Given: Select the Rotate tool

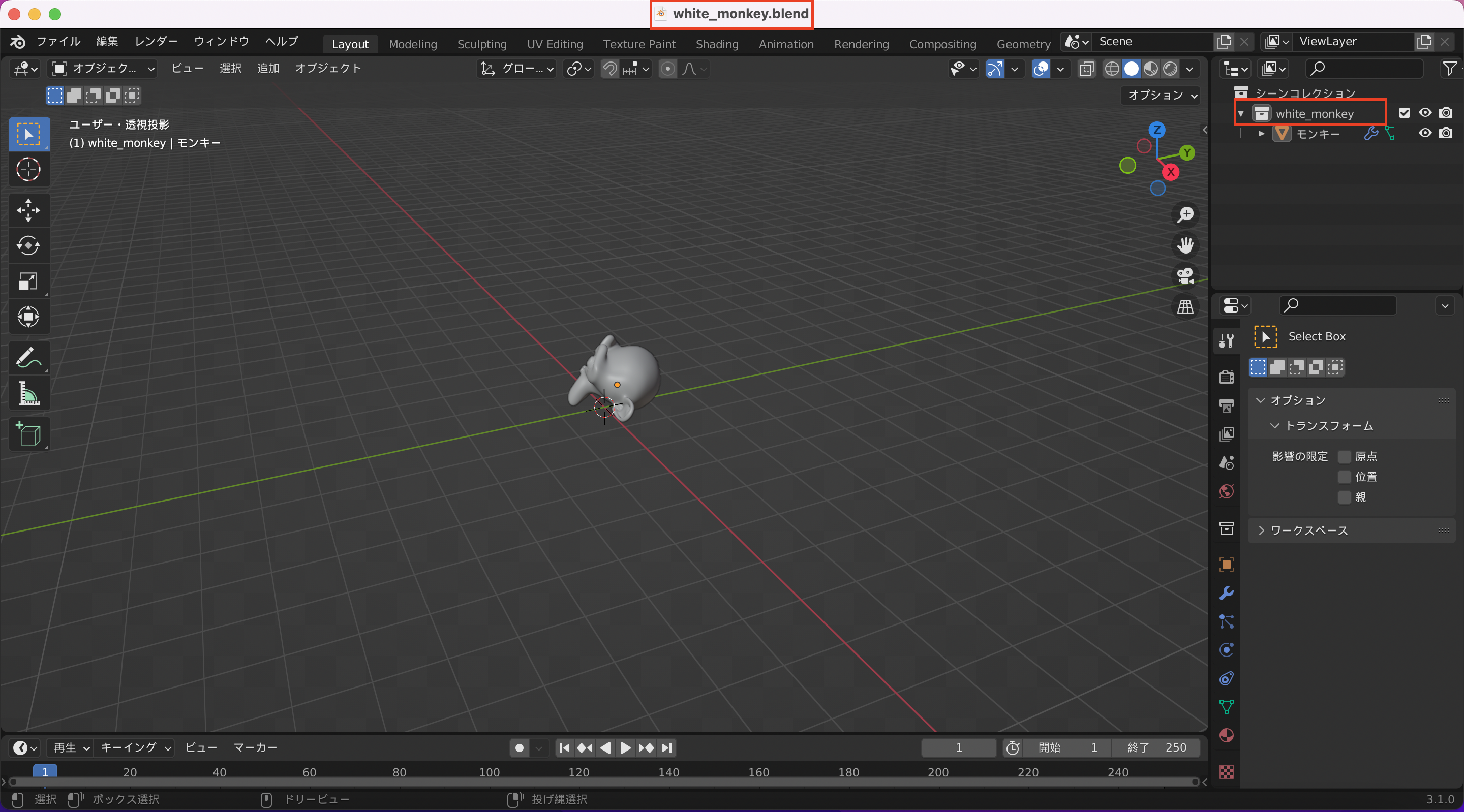Looking at the screenshot, I should [x=29, y=246].
